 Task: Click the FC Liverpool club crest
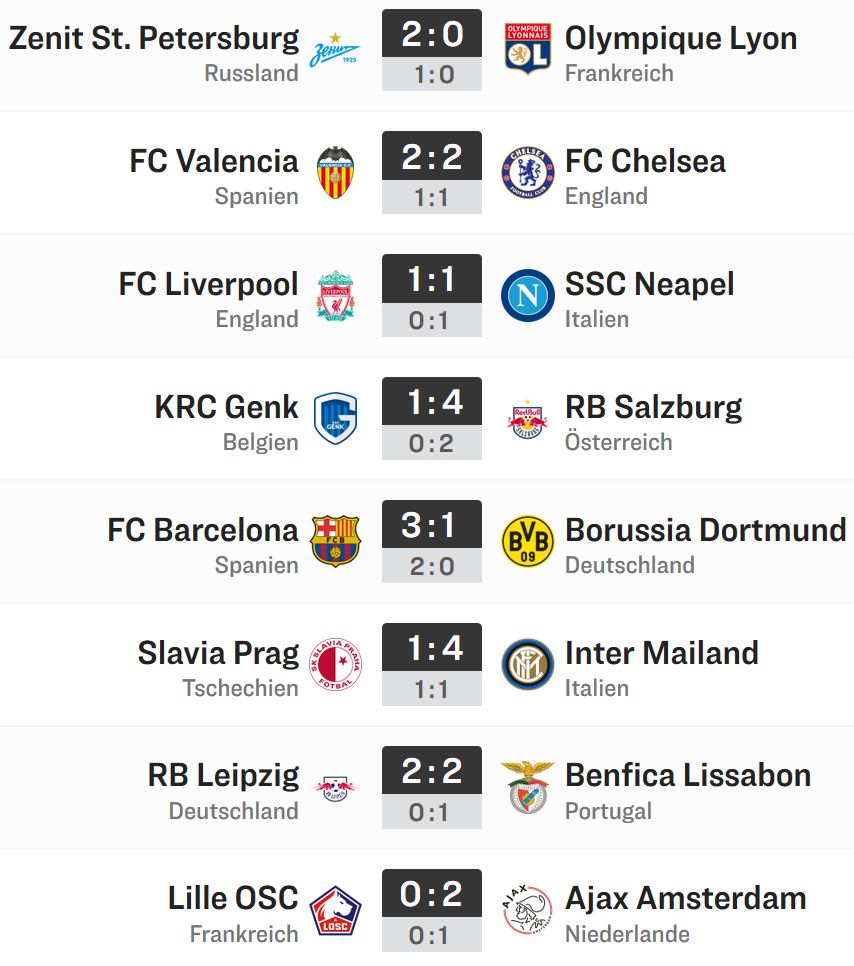coord(335,295)
